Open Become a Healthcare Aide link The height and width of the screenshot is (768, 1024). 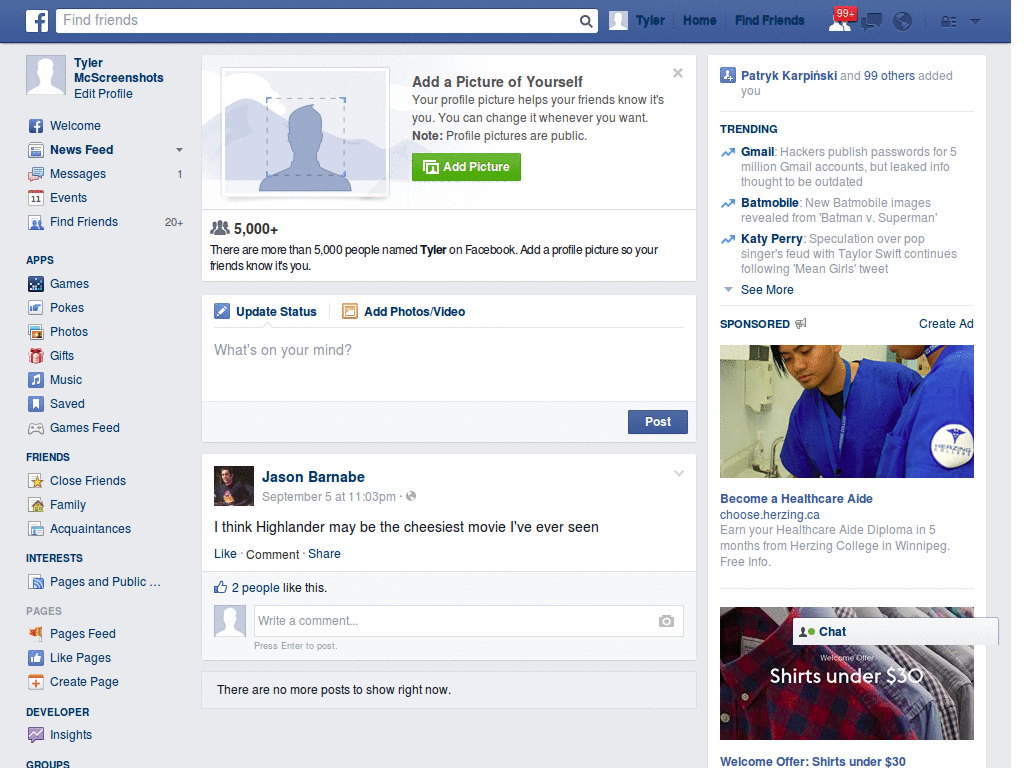[796, 499]
